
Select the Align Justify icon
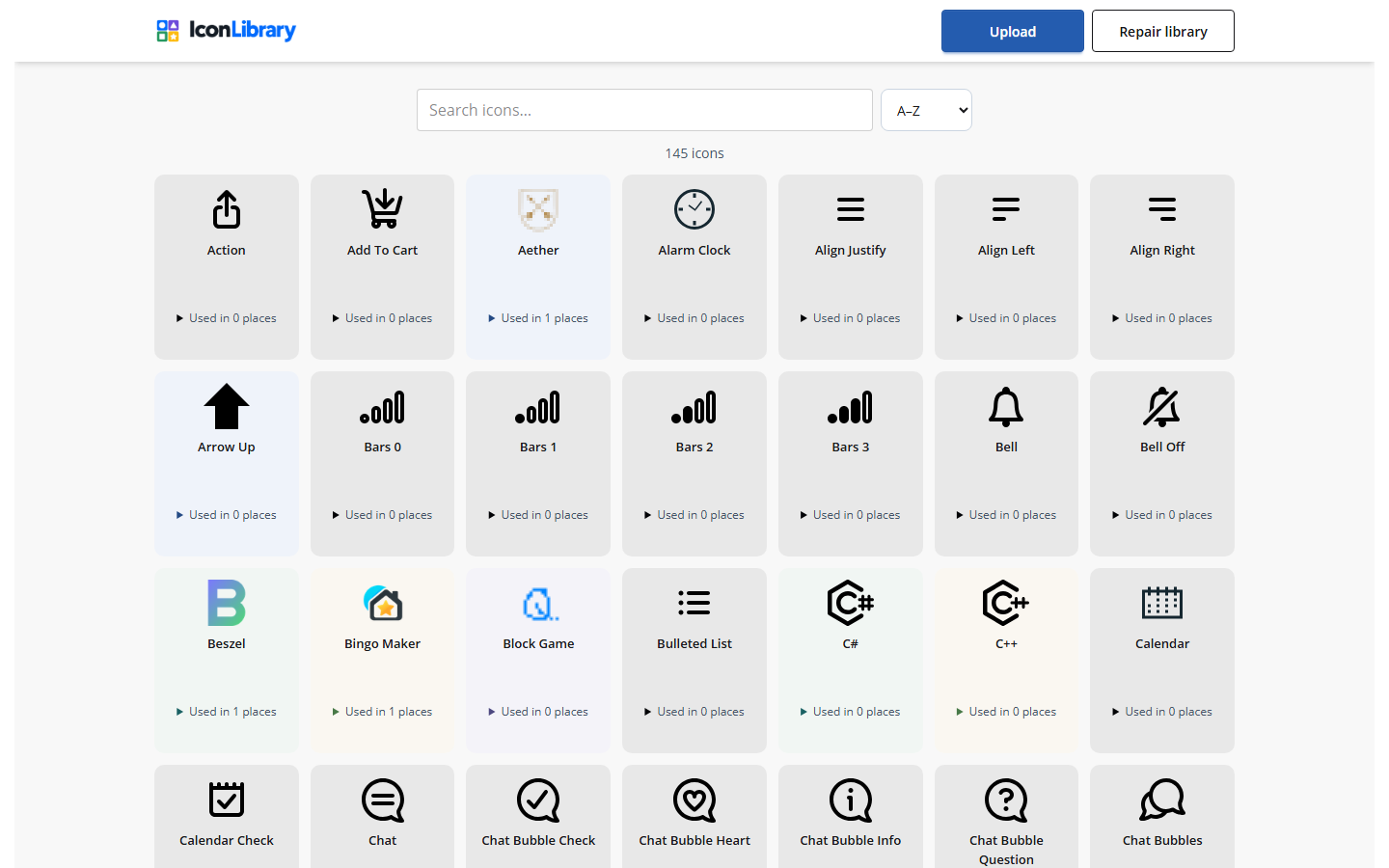851,209
